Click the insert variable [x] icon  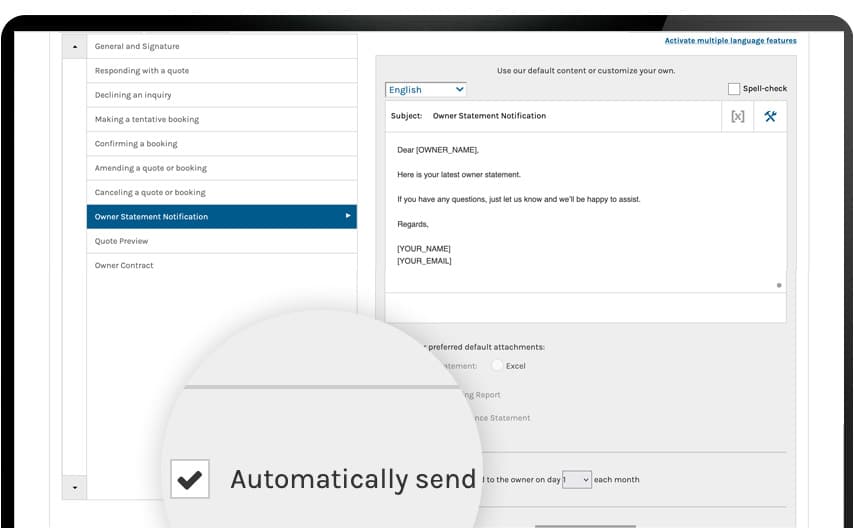(737, 116)
